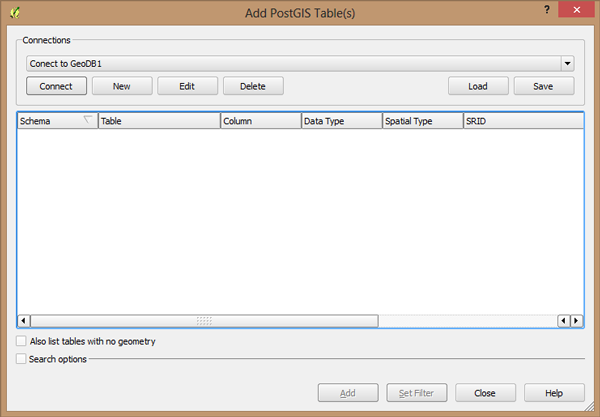Toggle the Search options checkbox
This screenshot has height=417, width=600.
[x=21, y=359]
